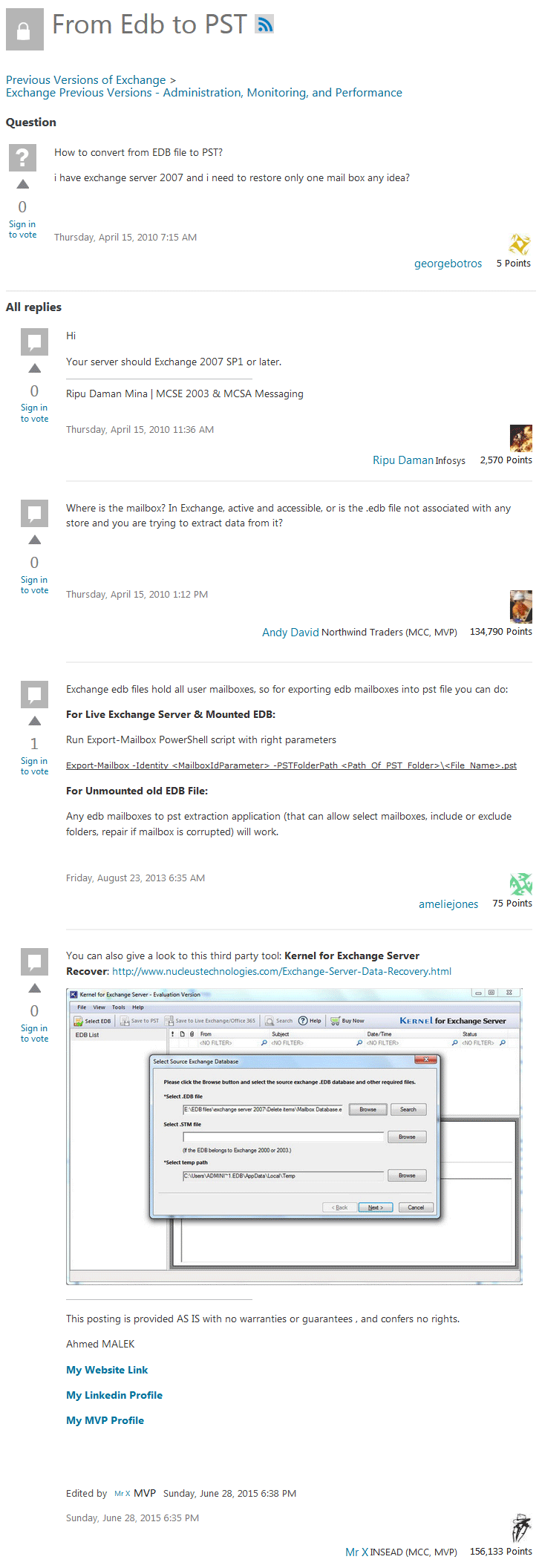The width and height of the screenshot is (539, 1568).
Task: Open ameliejones profile link
Action: [448, 904]
